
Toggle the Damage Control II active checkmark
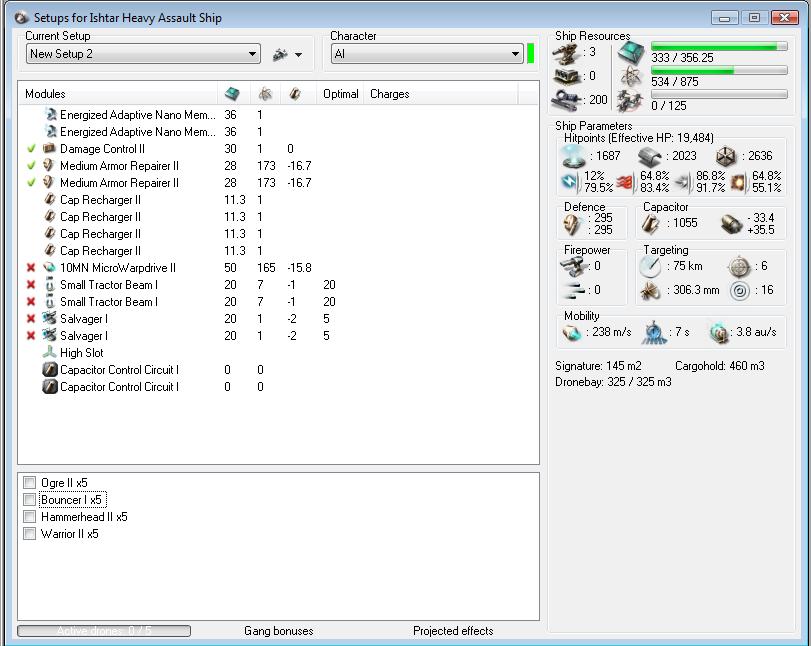pyautogui.click(x=31, y=149)
